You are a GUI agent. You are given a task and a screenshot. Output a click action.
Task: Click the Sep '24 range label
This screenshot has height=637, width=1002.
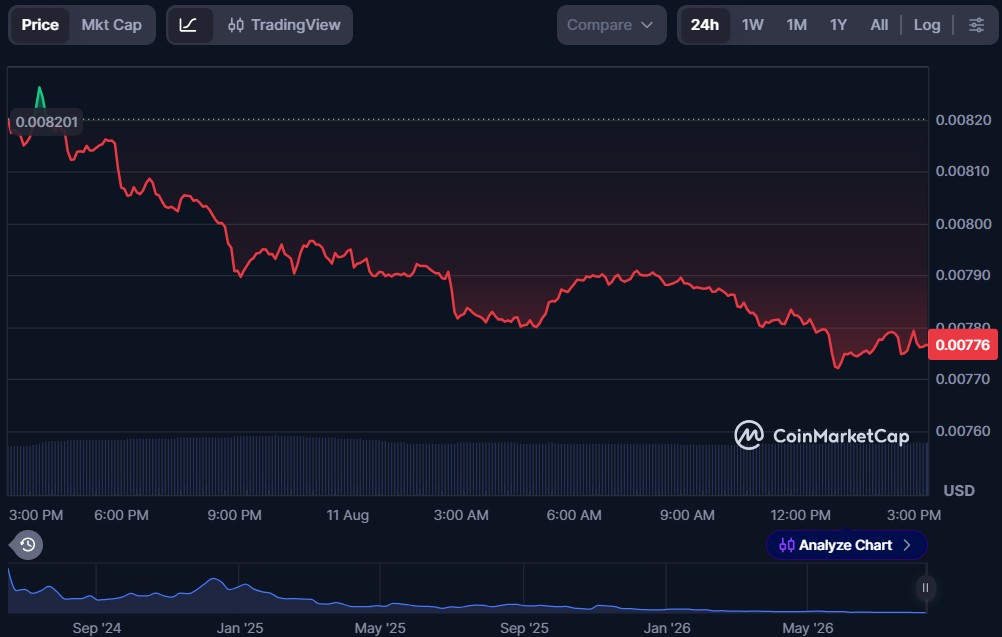pos(96,628)
